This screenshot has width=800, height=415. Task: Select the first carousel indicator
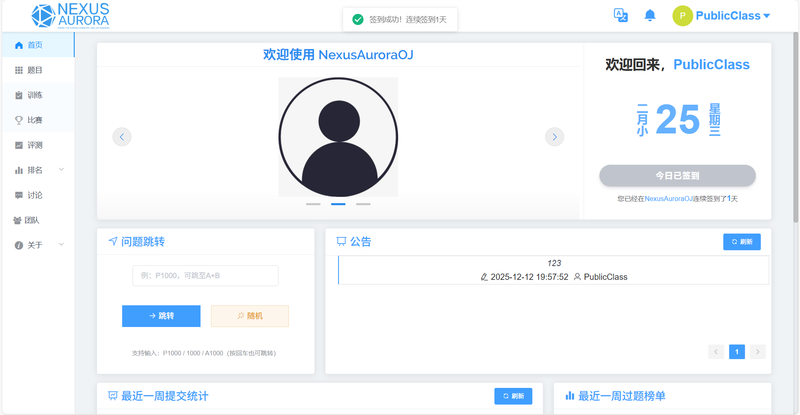[x=313, y=204]
